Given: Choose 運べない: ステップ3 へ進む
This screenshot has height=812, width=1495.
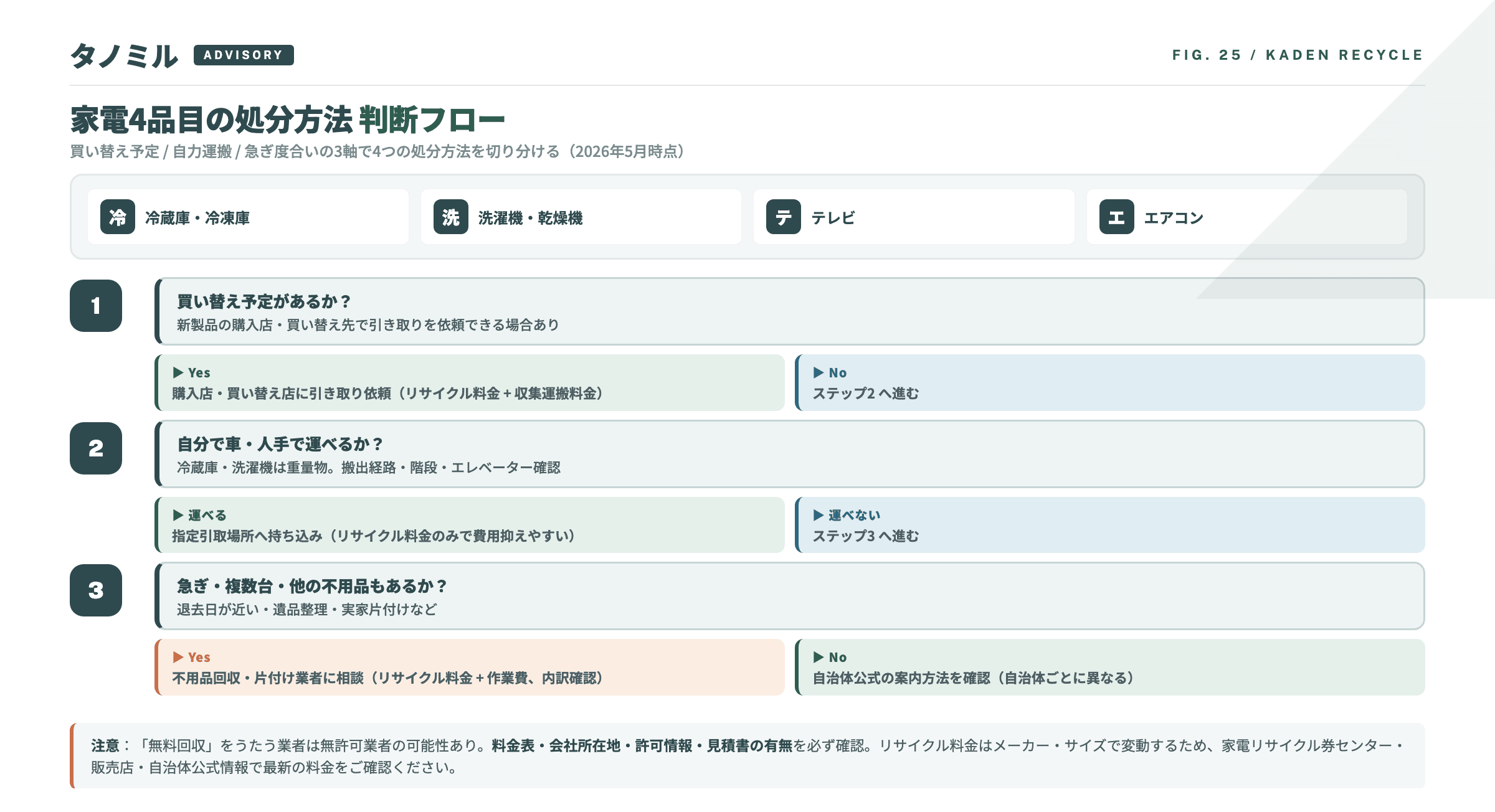Looking at the screenshot, I should (x=1110, y=525).
